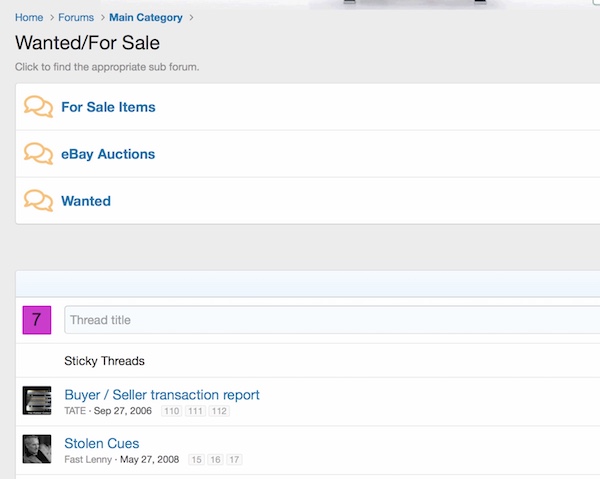Open the Buyer / Seller transaction report thread
Screen dimensions: 600x479
tap(162, 394)
